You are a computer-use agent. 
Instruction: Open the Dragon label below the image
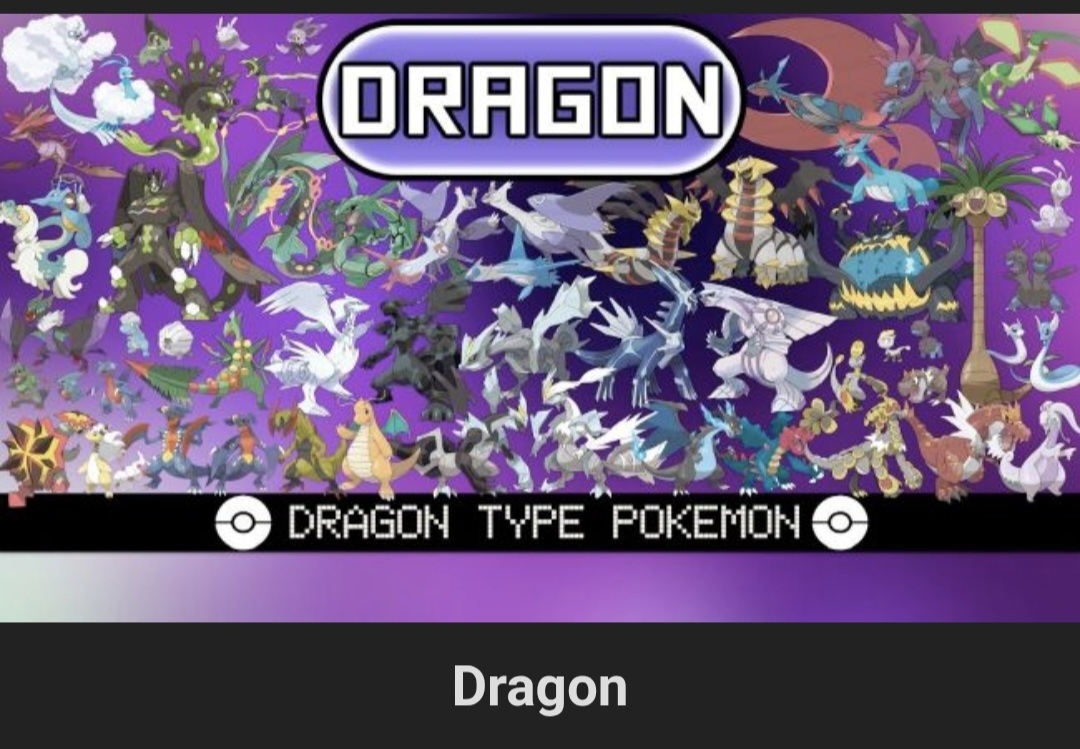540,686
